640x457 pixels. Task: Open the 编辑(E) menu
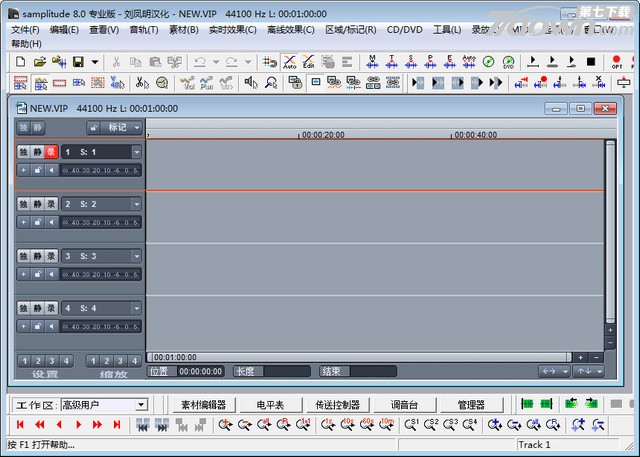click(x=64, y=30)
